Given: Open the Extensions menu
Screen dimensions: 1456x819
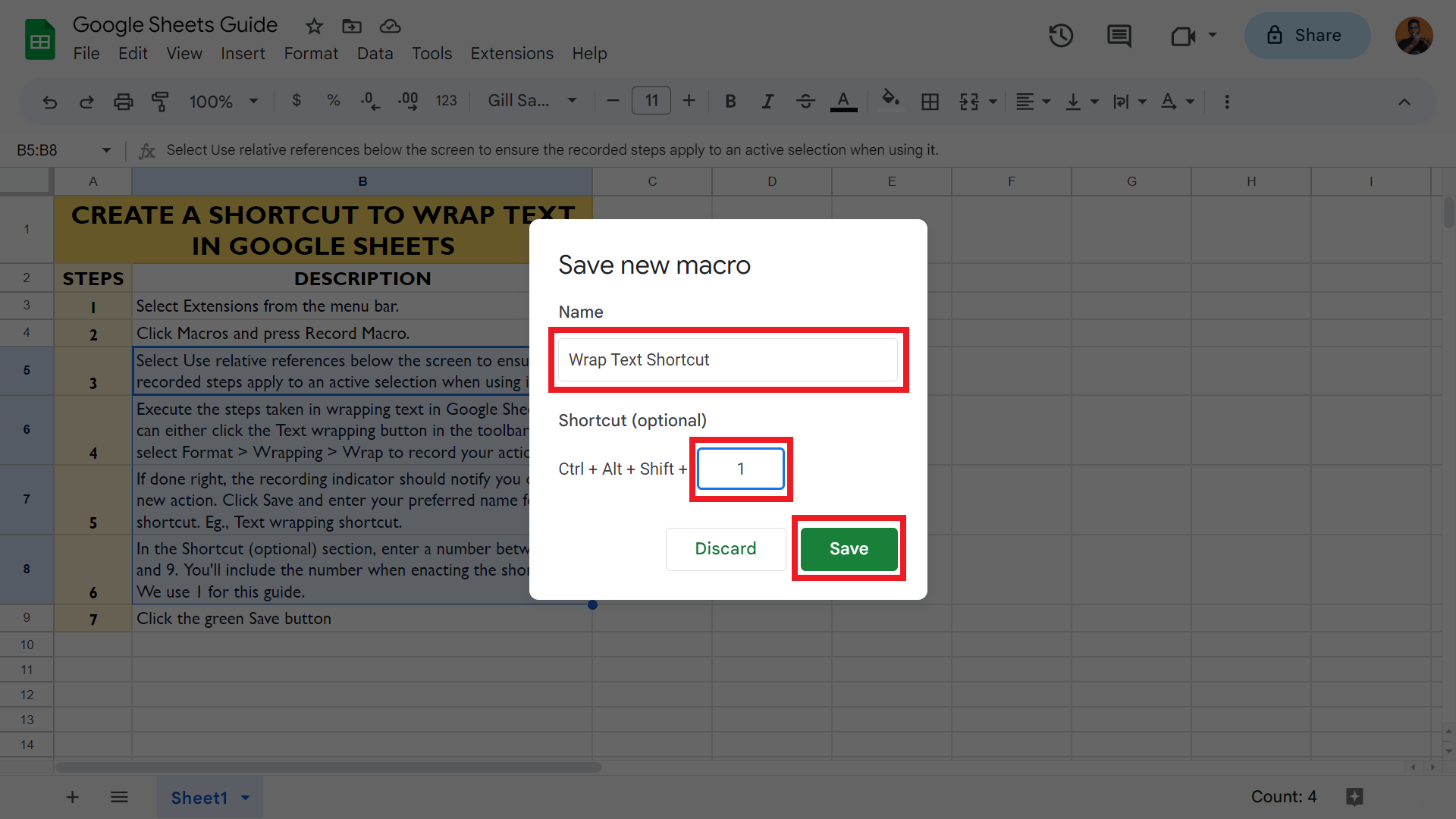Looking at the screenshot, I should tap(512, 53).
